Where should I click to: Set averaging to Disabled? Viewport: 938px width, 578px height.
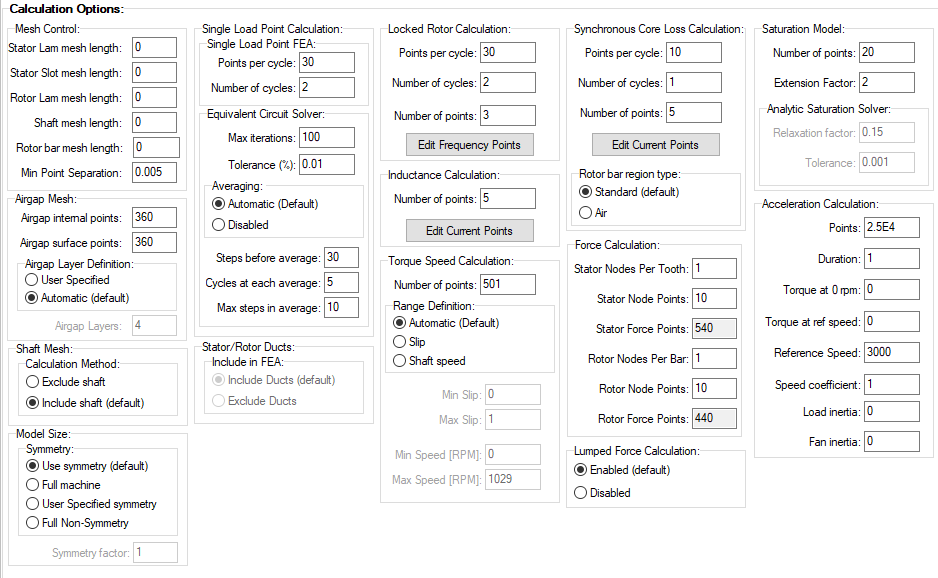pyautogui.click(x=219, y=225)
